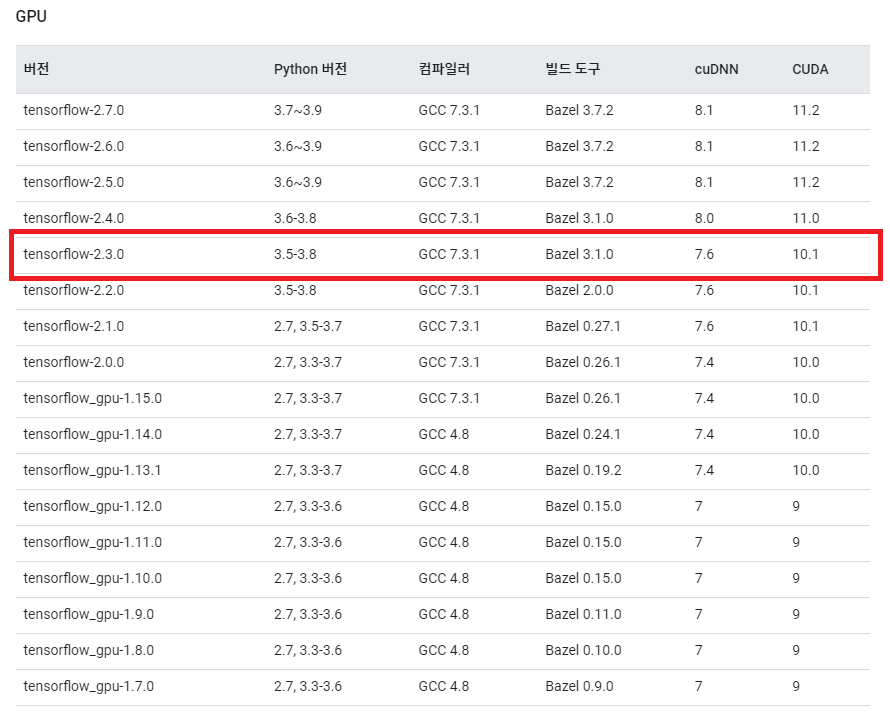Select Python 2.7, 3.3-3.7 in tensorflow_gpu-1.15.0 row
Image resolution: width=890 pixels, height=712 pixels.
click(x=308, y=398)
